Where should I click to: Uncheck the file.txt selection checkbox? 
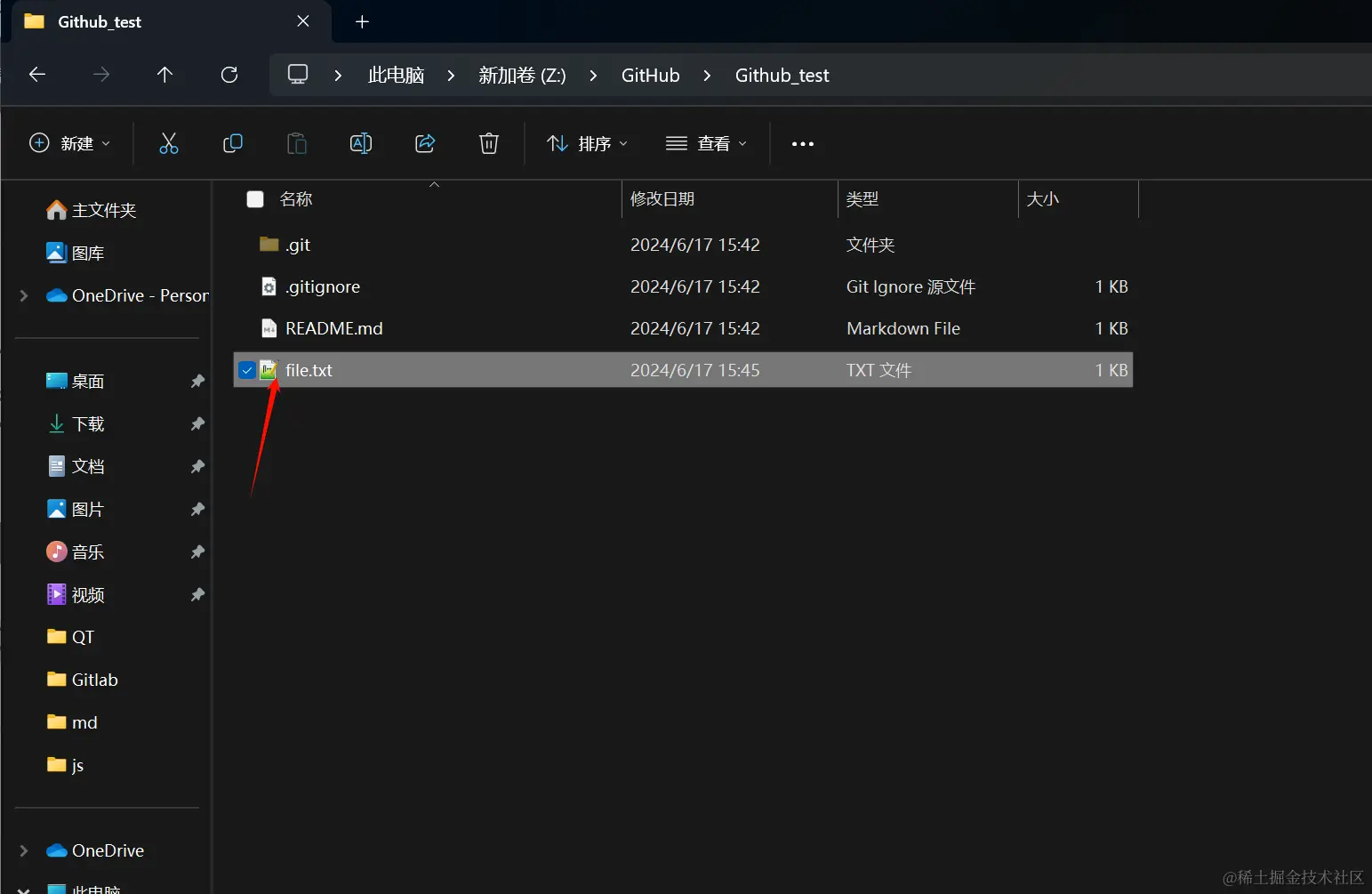tap(247, 370)
